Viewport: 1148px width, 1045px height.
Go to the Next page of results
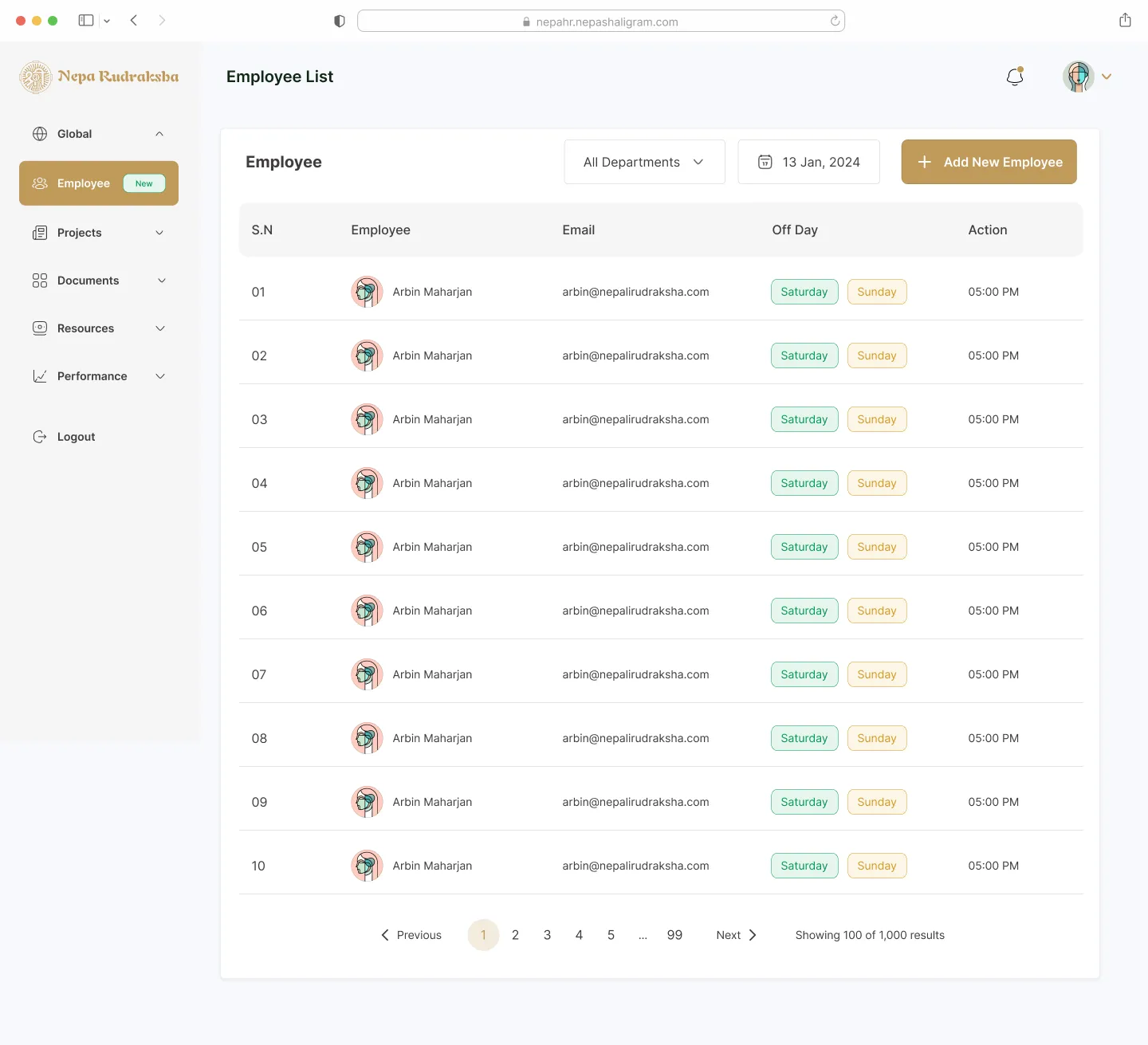click(x=735, y=935)
